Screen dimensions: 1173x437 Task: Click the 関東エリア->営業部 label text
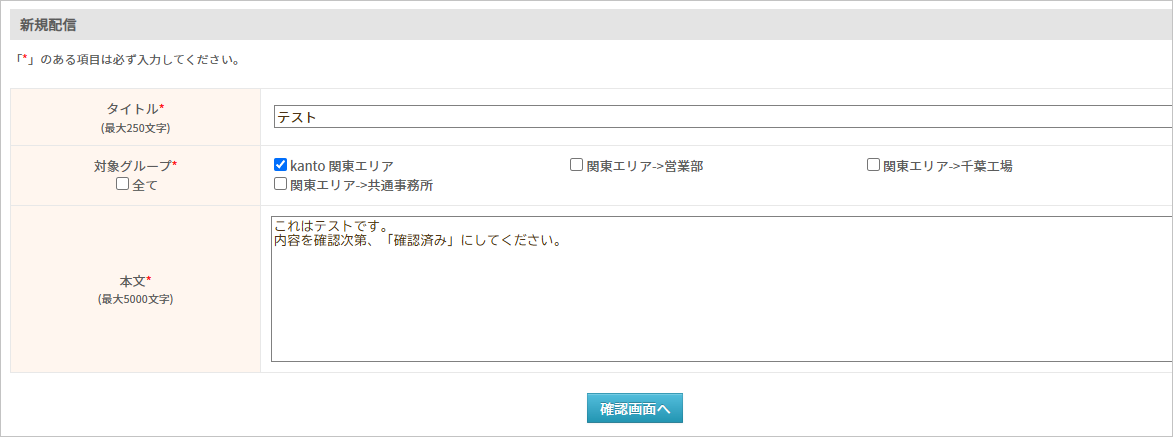click(x=645, y=166)
